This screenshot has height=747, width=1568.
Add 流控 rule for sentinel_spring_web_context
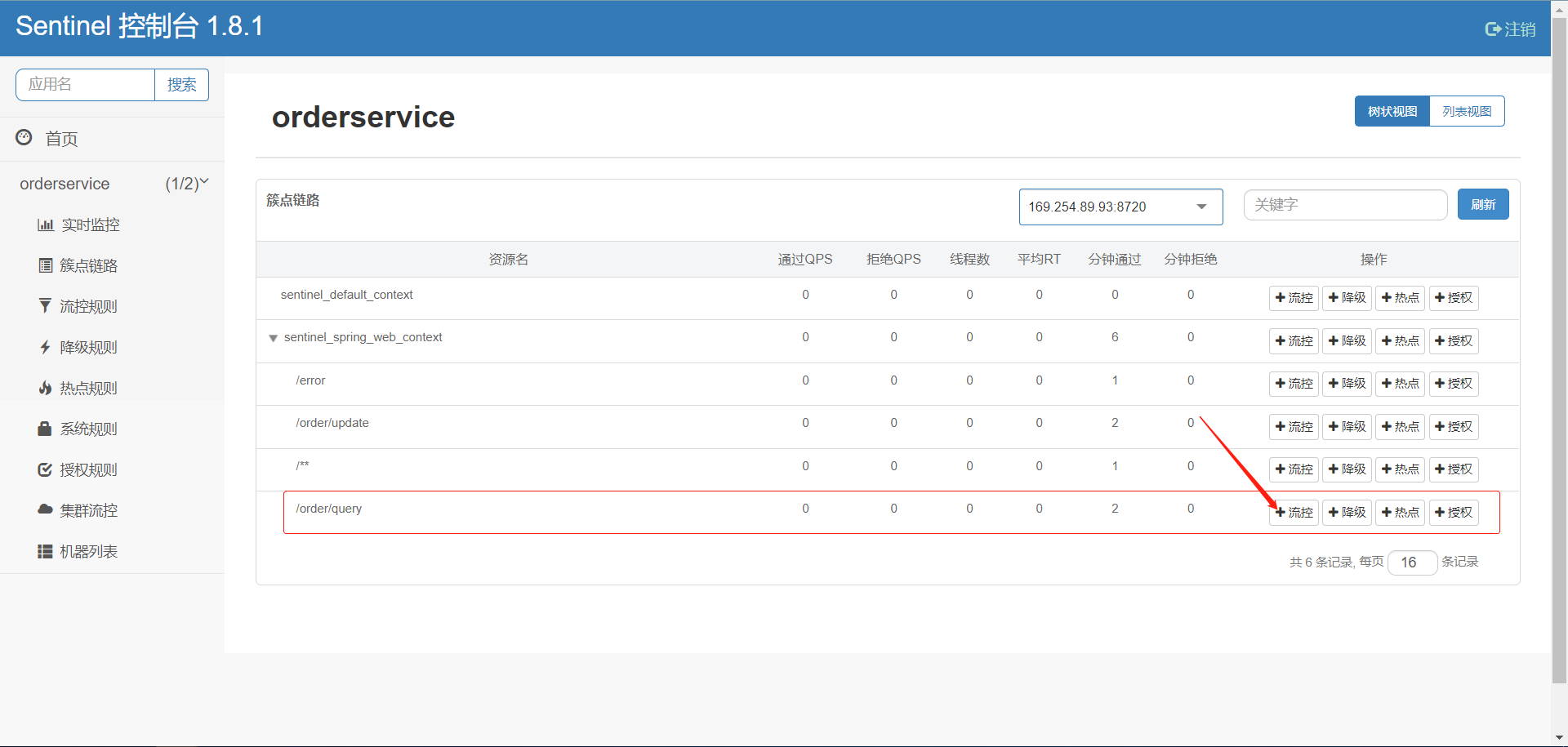[x=1294, y=341]
